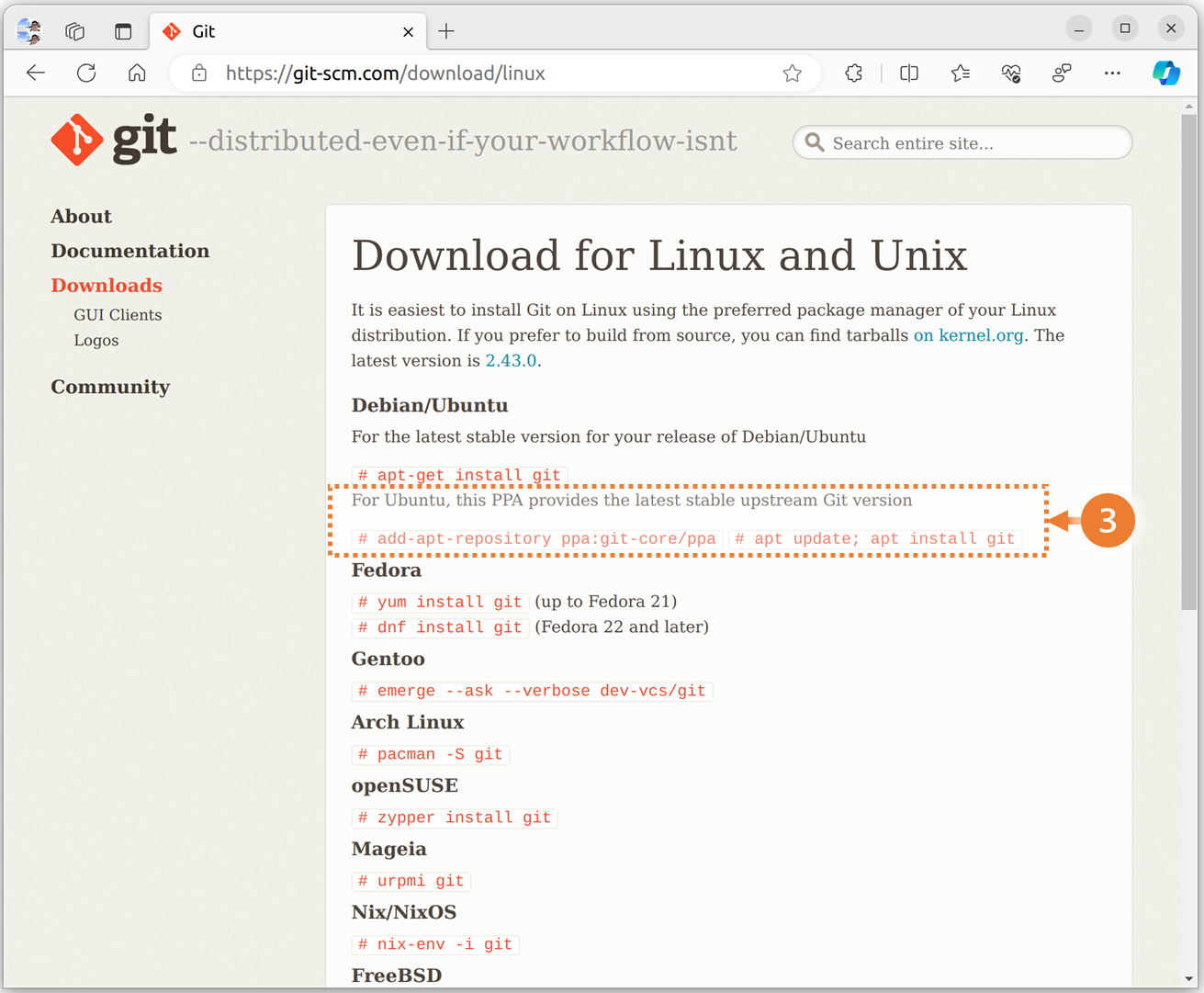This screenshot has height=993, width=1204.
Task: Click the page vertical scrollbar thumb
Action: point(1188,363)
